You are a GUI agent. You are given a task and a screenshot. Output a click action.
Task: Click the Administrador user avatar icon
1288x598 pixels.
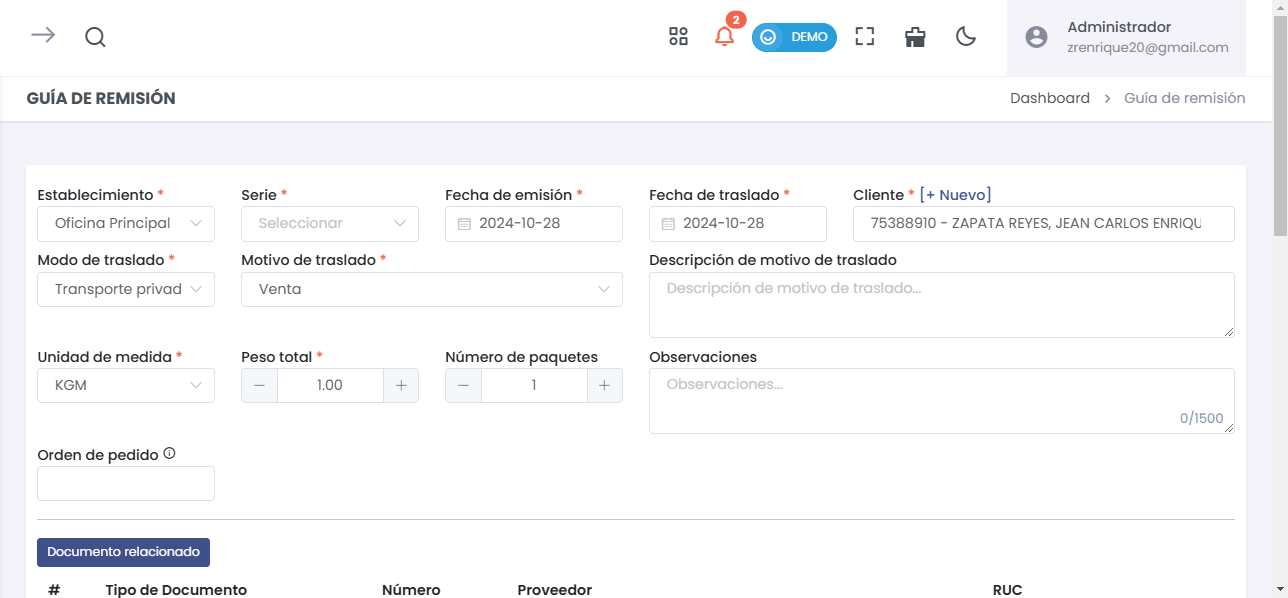pos(1035,37)
